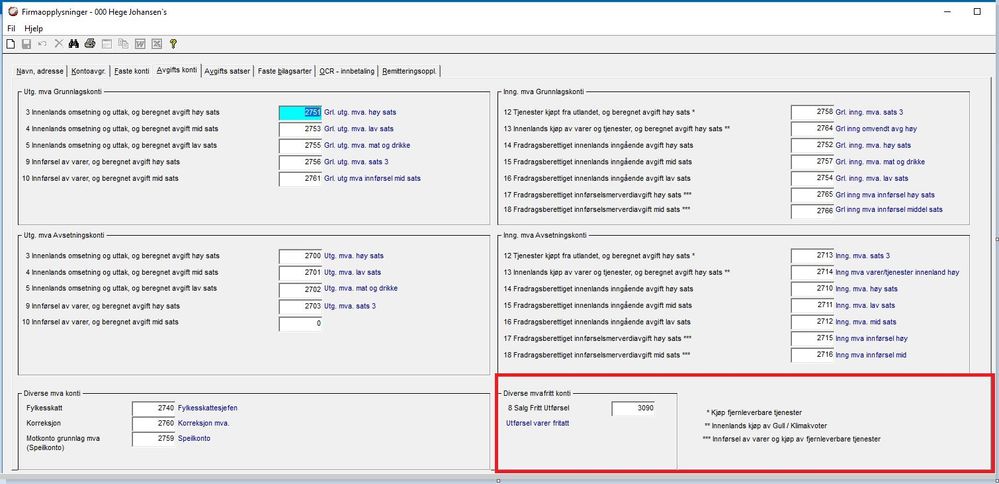Click the Fylkesskatt account field 2740

154,408
